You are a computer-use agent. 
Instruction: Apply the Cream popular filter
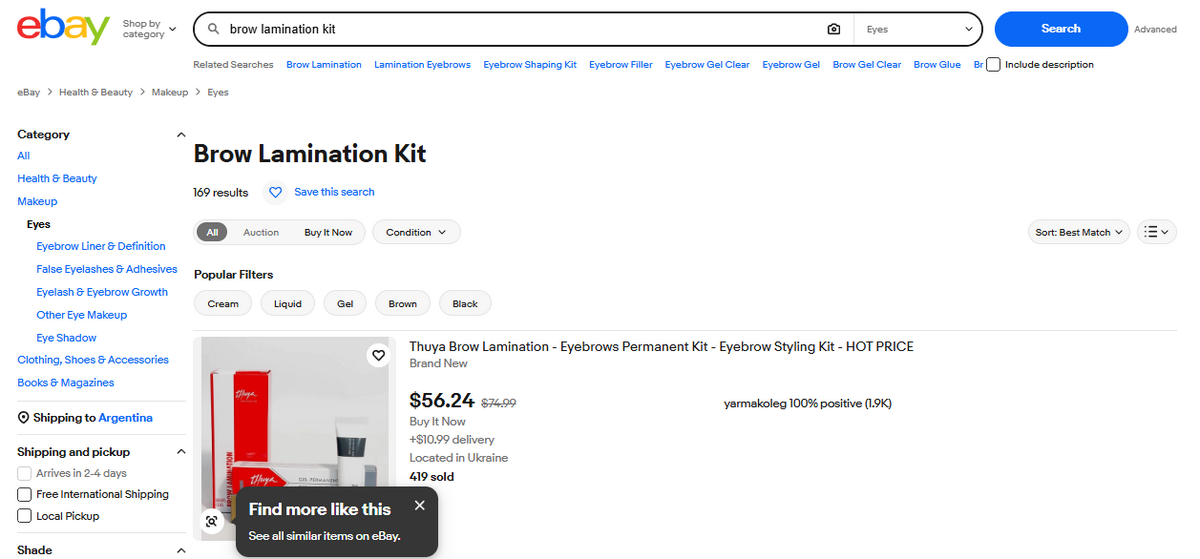(x=223, y=303)
